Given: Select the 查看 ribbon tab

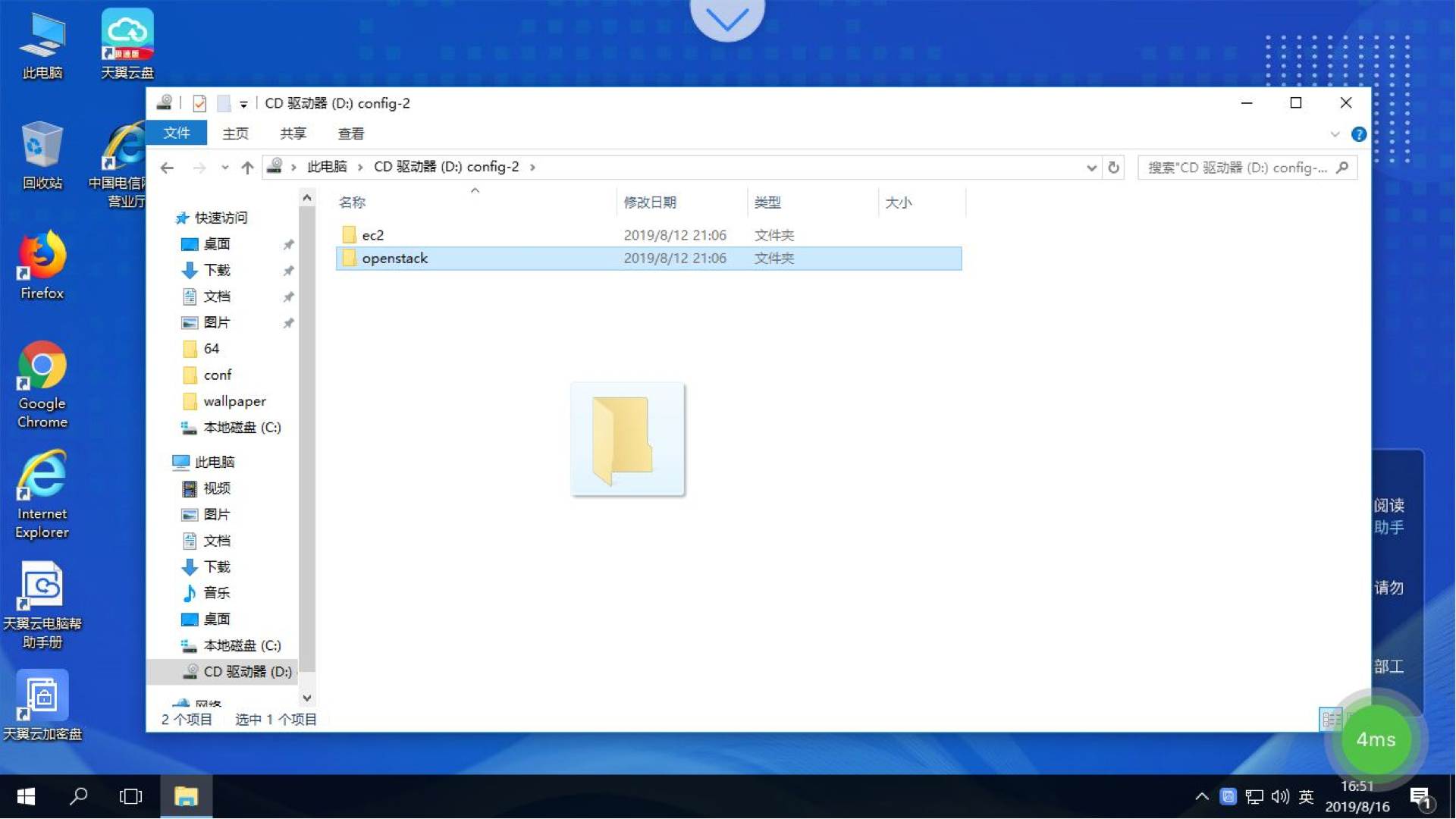Looking at the screenshot, I should 351,133.
